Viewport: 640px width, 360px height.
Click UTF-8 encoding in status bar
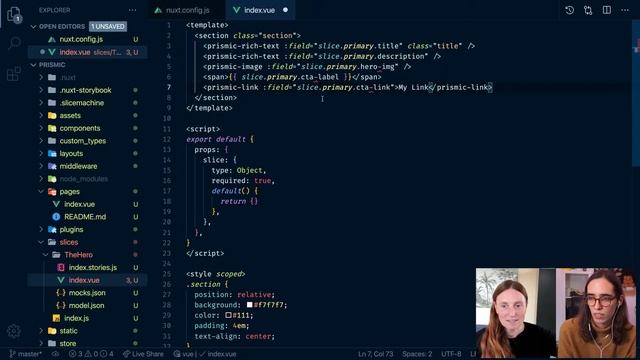click(x=451, y=354)
